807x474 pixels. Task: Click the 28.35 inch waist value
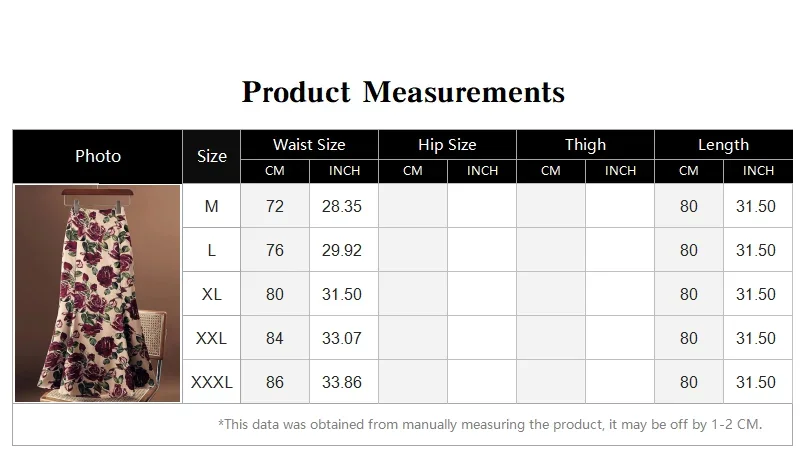click(x=342, y=206)
